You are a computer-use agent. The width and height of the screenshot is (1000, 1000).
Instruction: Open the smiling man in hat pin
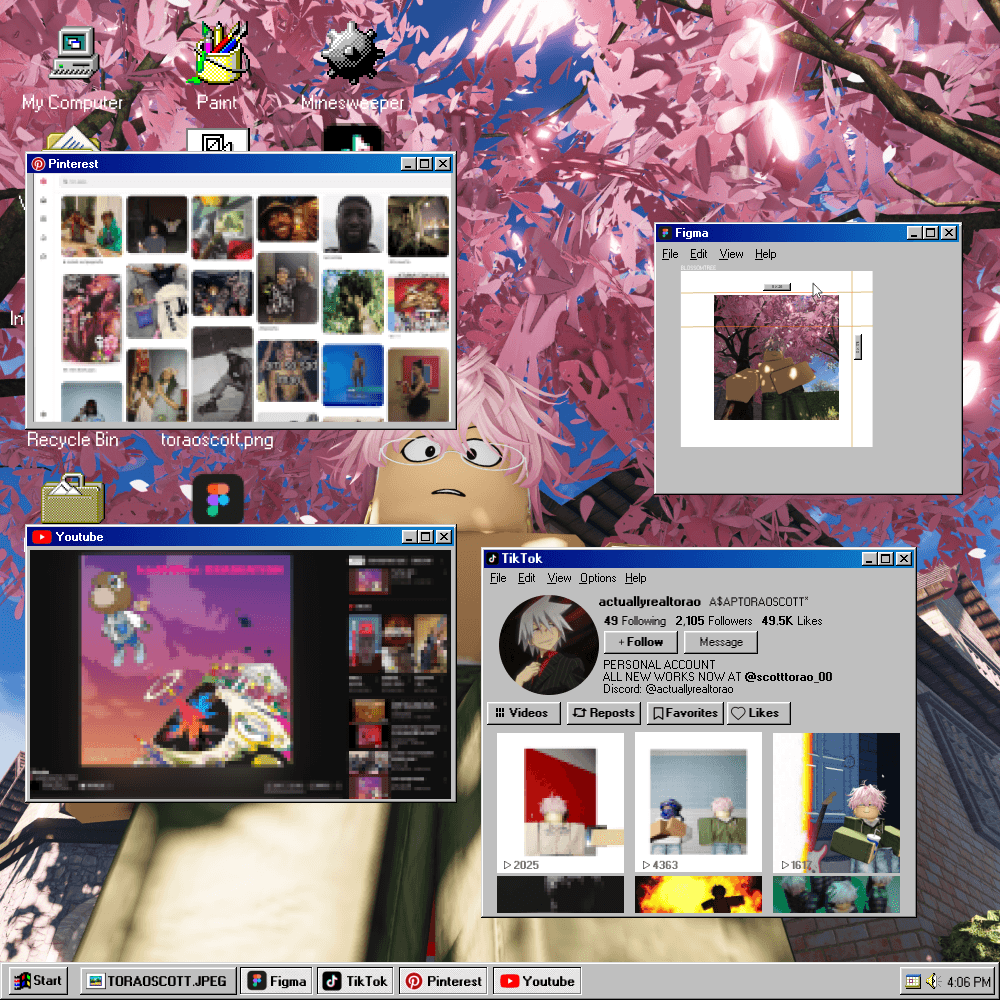[x=288, y=219]
